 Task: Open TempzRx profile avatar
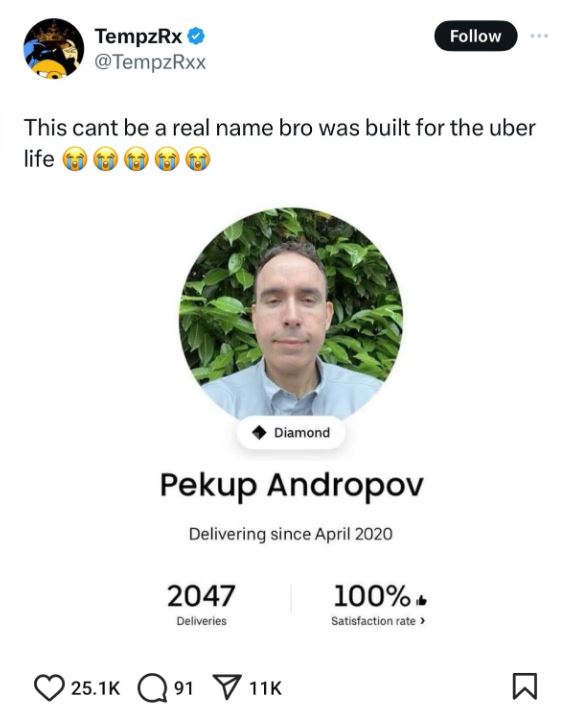(54, 49)
